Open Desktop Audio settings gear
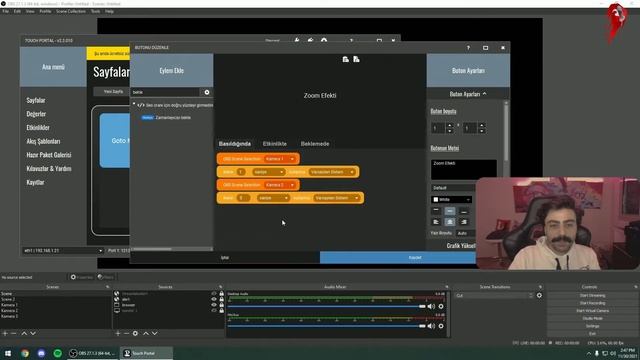The image size is (640, 360). (441, 306)
